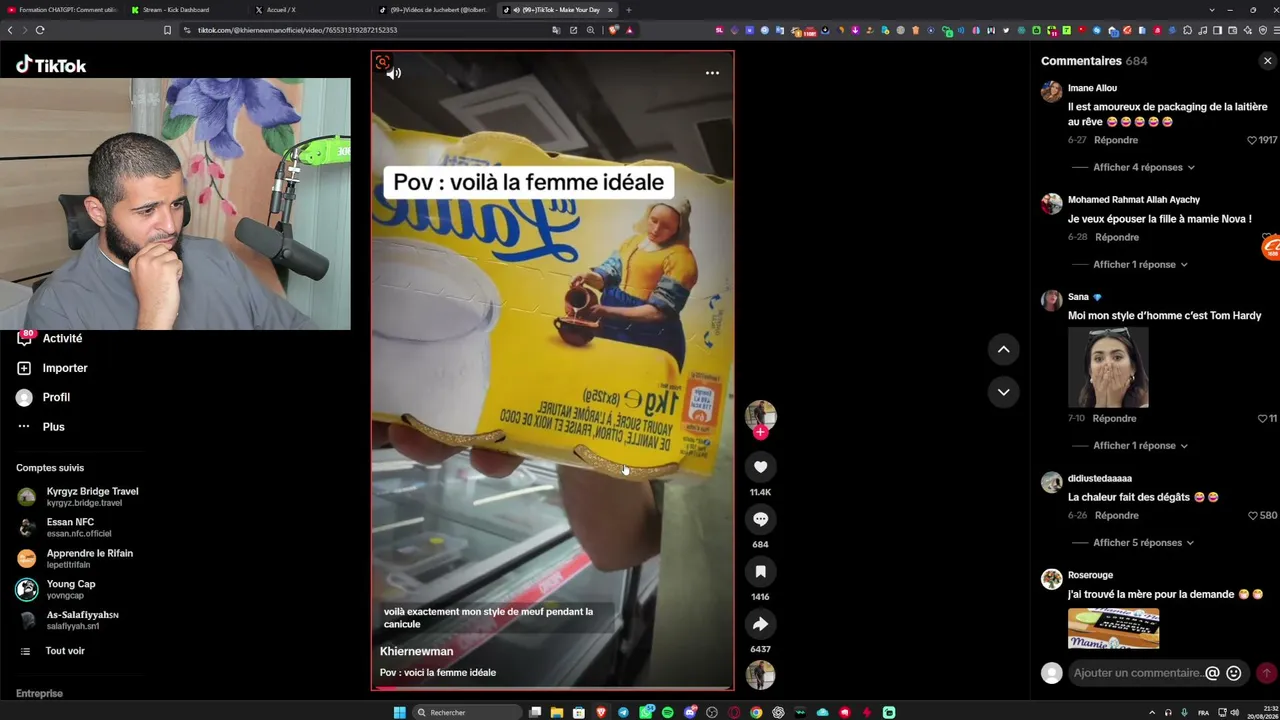Open a new browser tab
Image resolution: width=1280 pixels, height=720 pixels.
pyautogui.click(x=628, y=10)
